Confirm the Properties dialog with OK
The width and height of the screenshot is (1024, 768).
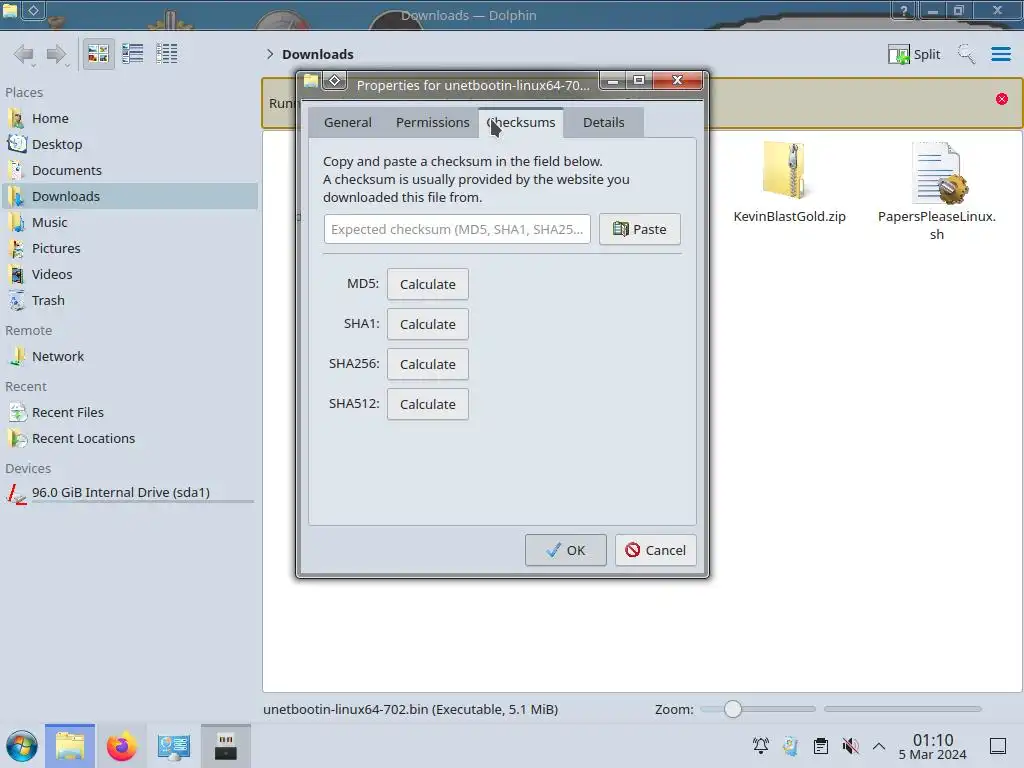[566, 551]
